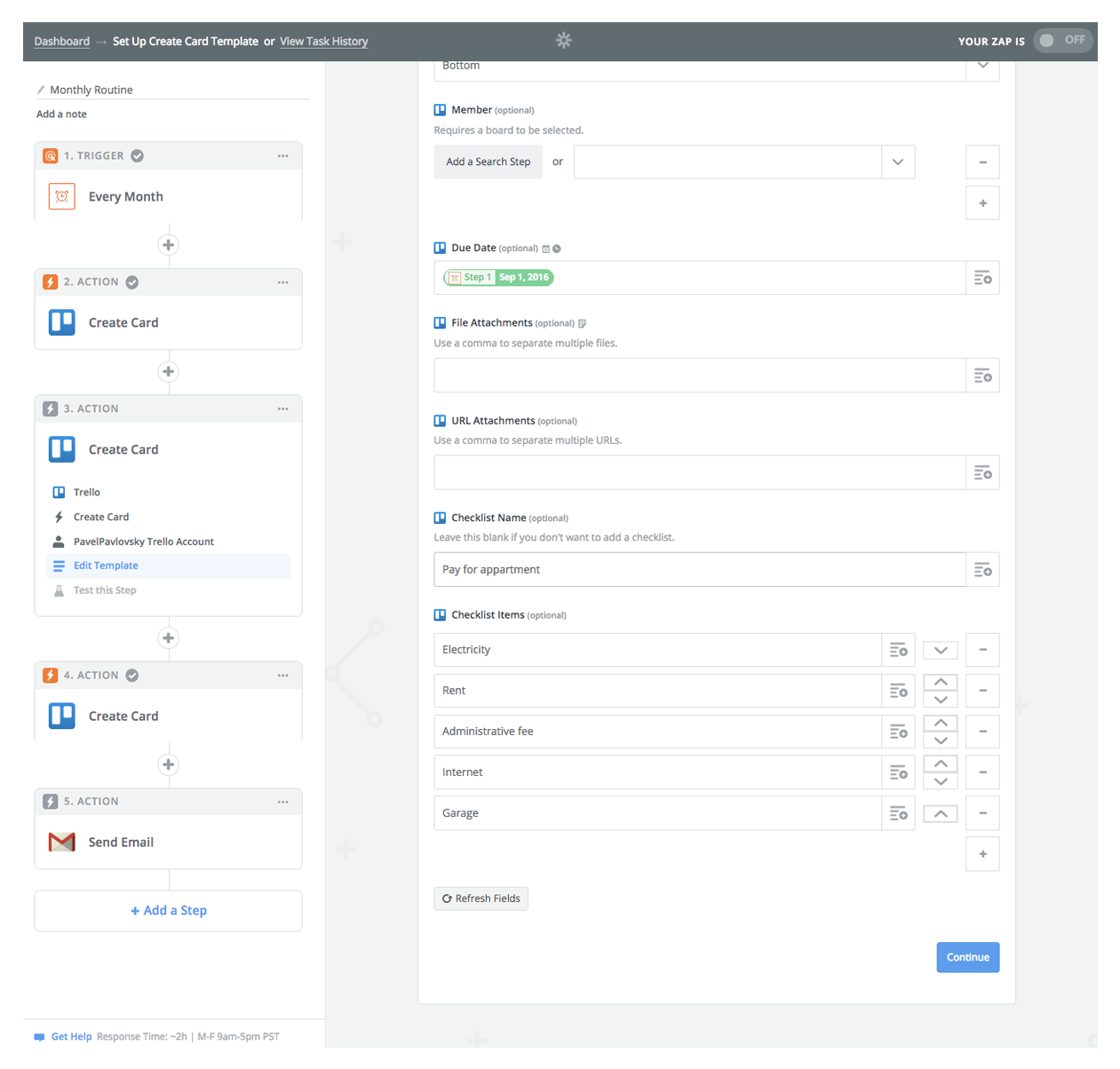Insert a field into Electricity checklist item
1120x1069 pixels.
point(898,650)
